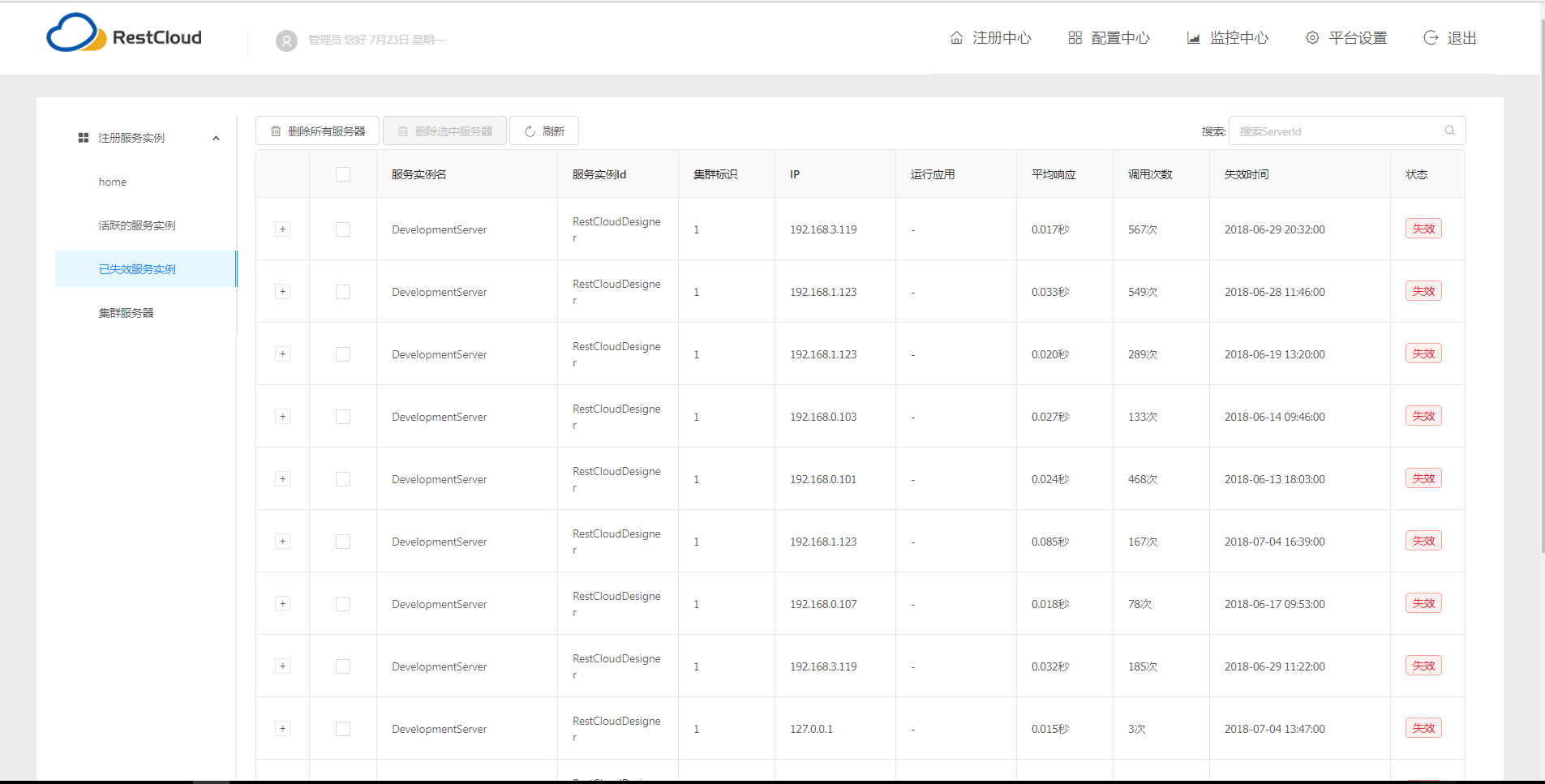Viewport: 1545px width, 784px height.
Task: Collapse the 注册服务实例 sidebar menu
Action: [216, 138]
